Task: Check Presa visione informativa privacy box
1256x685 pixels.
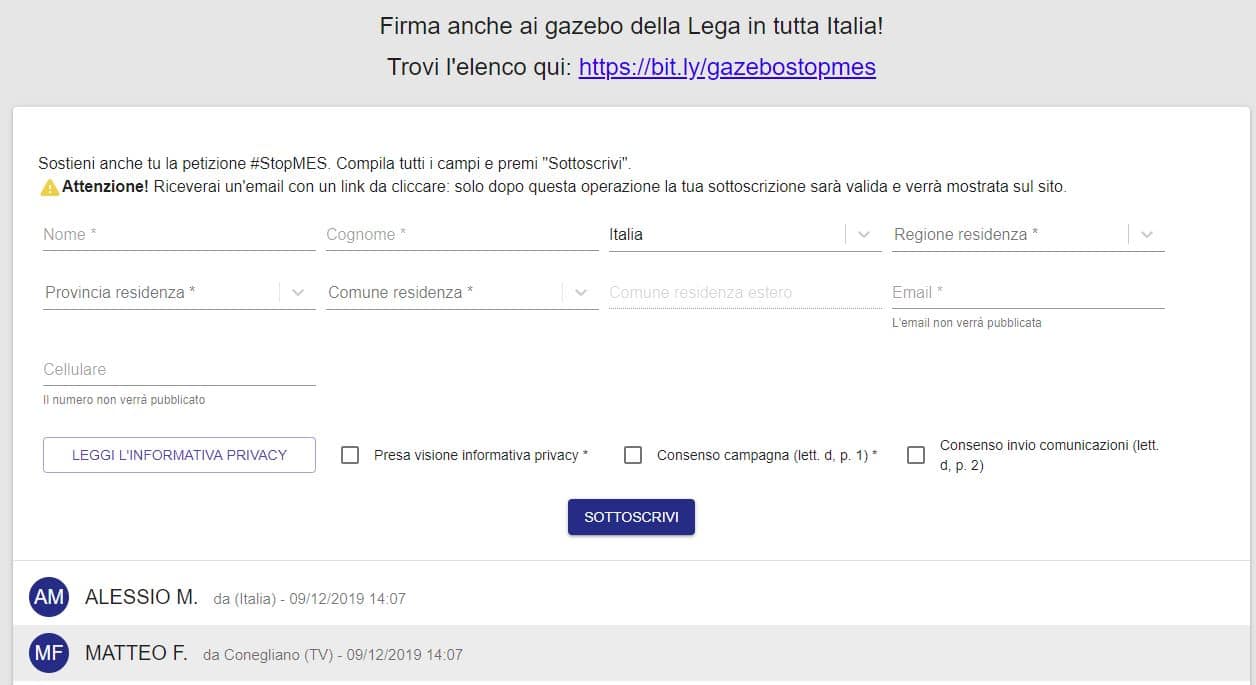Action: tap(350, 455)
